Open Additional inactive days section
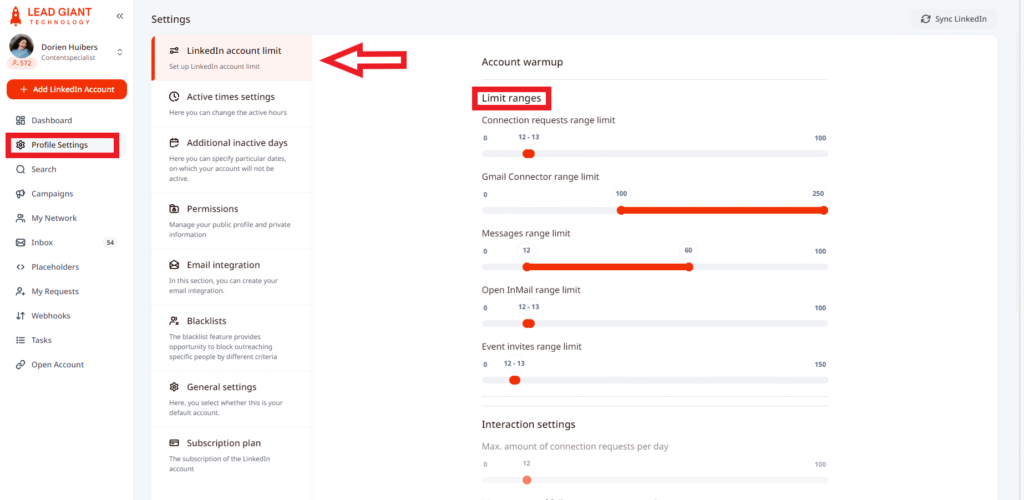 click(x=236, y=143)
